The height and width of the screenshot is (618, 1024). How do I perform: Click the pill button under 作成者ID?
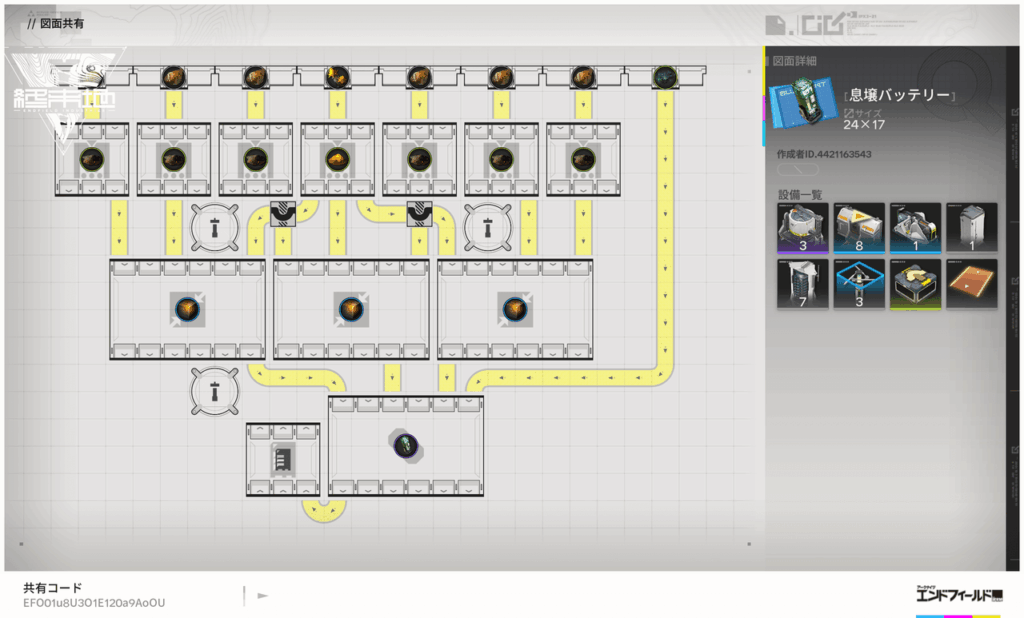click(797, 171)
